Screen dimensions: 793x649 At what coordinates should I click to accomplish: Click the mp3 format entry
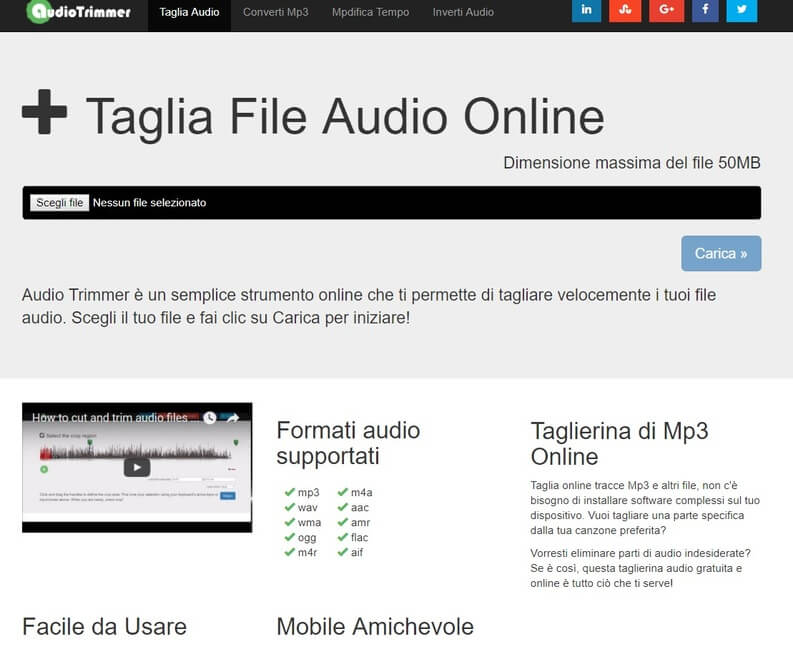(302, 492)
